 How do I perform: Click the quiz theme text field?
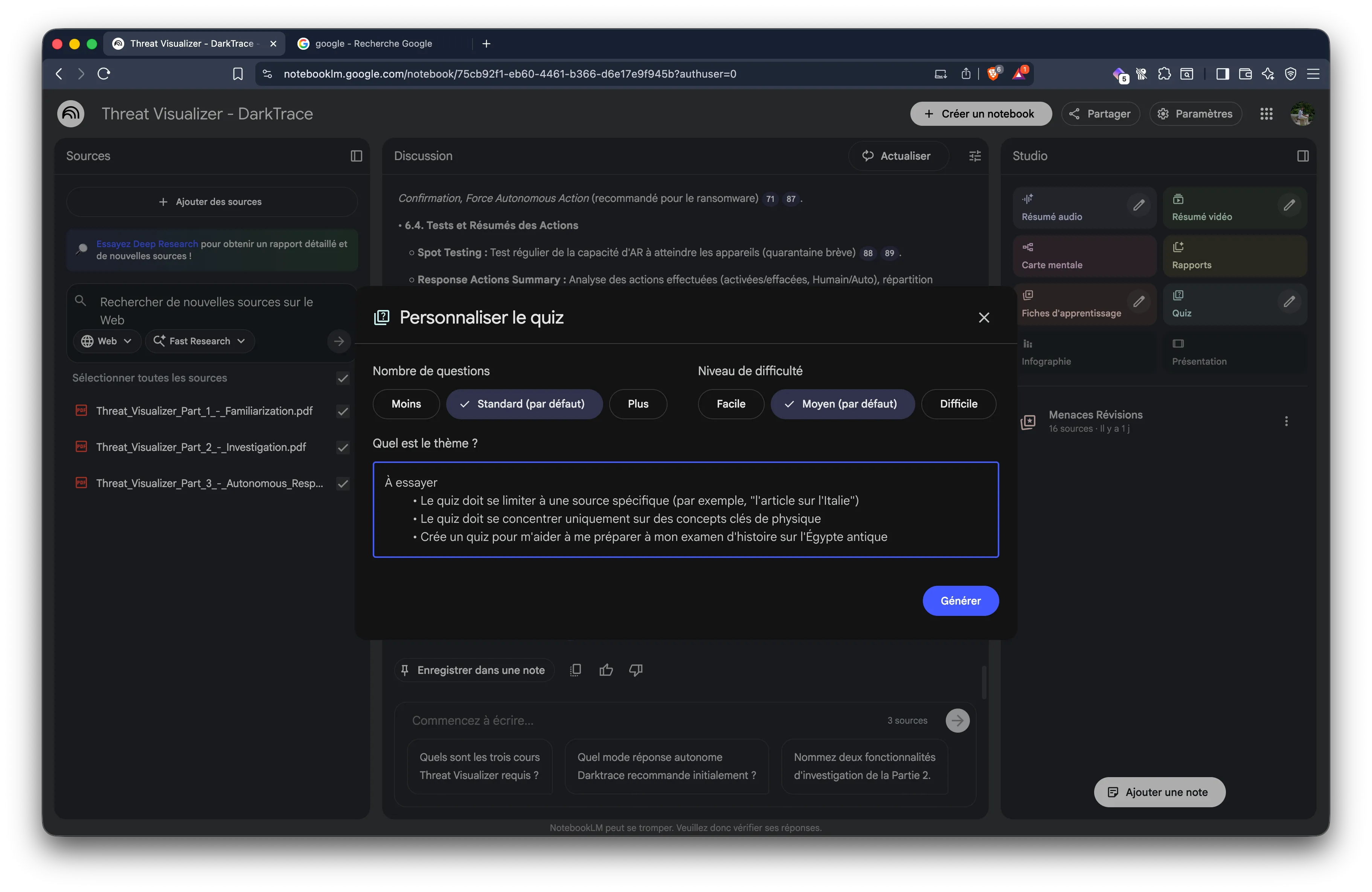685,510
